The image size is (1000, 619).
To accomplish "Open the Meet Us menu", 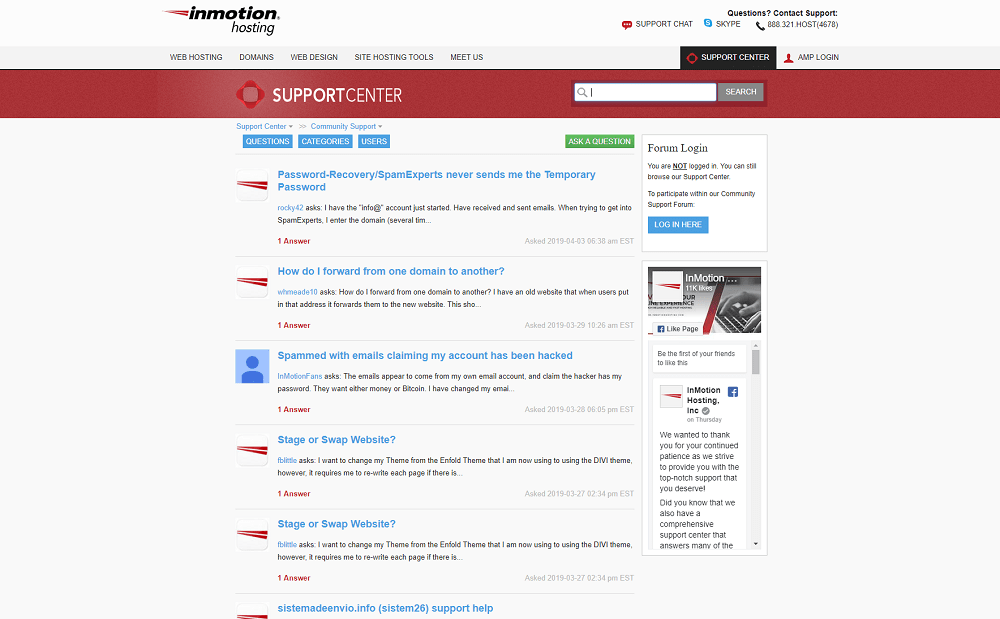I will click(x=466, y=57).
